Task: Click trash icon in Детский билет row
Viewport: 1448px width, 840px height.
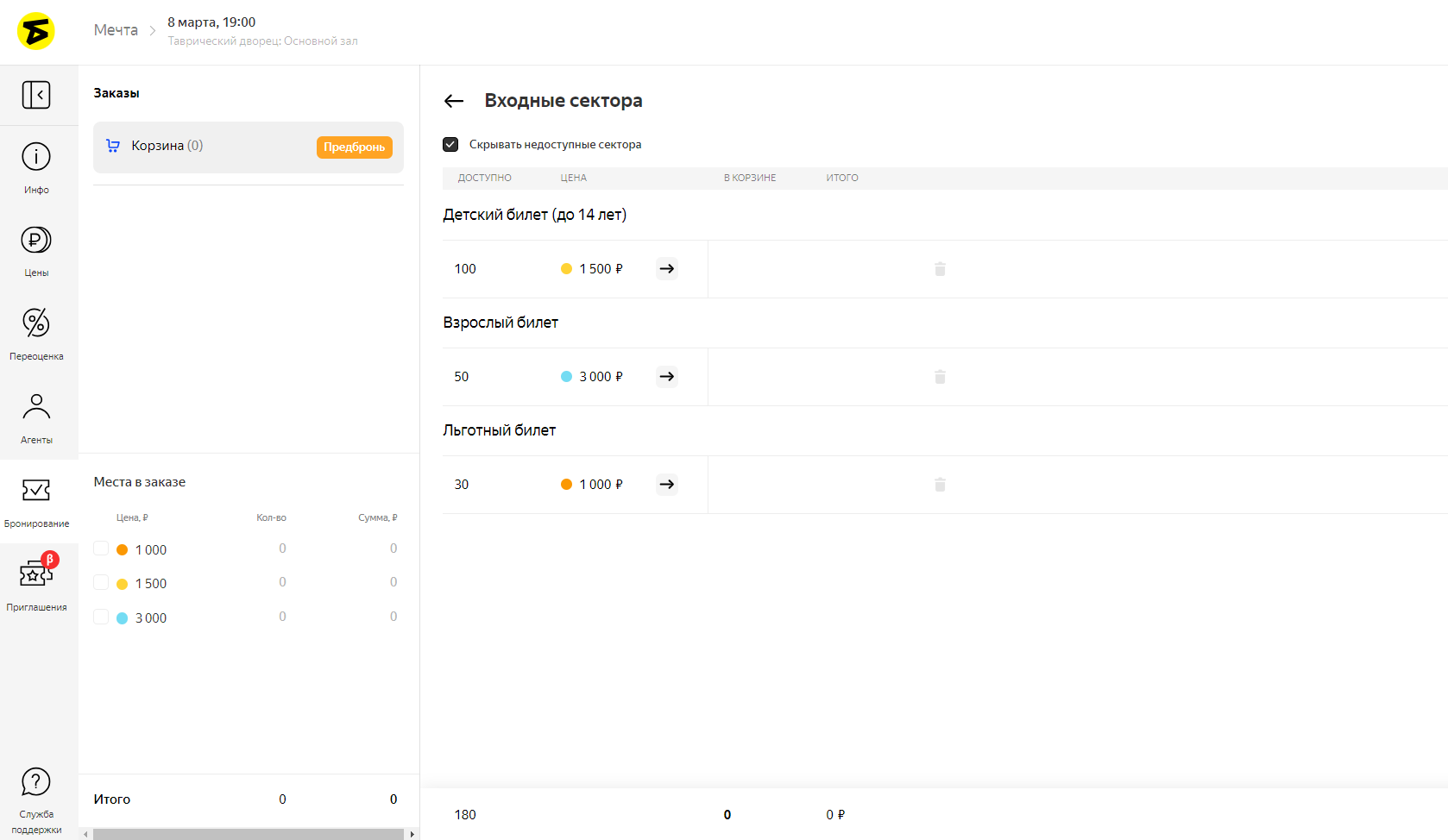Action: 940,269
